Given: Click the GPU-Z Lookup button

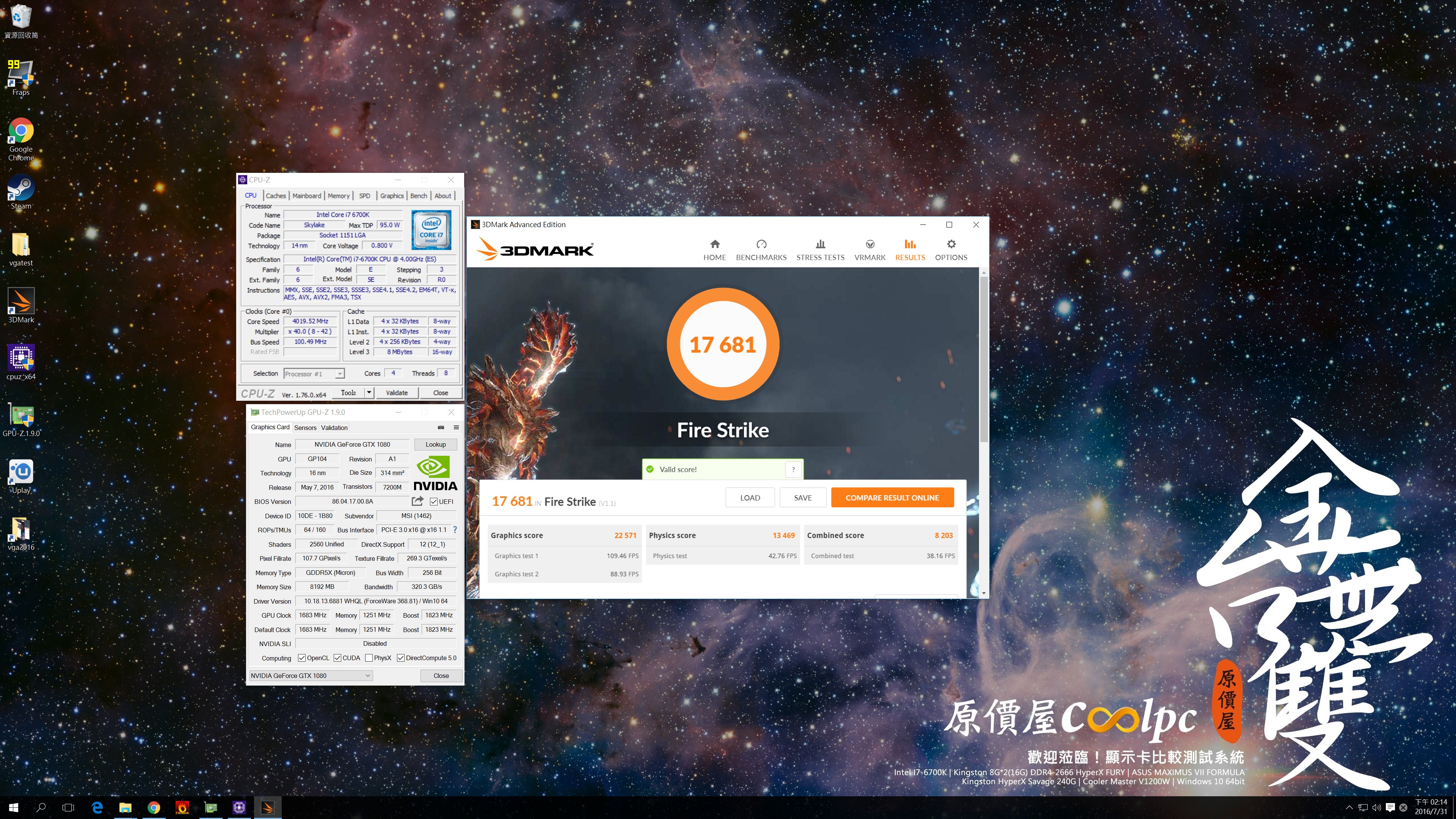Looking at the screenshot, I should [x=435, y=444].
